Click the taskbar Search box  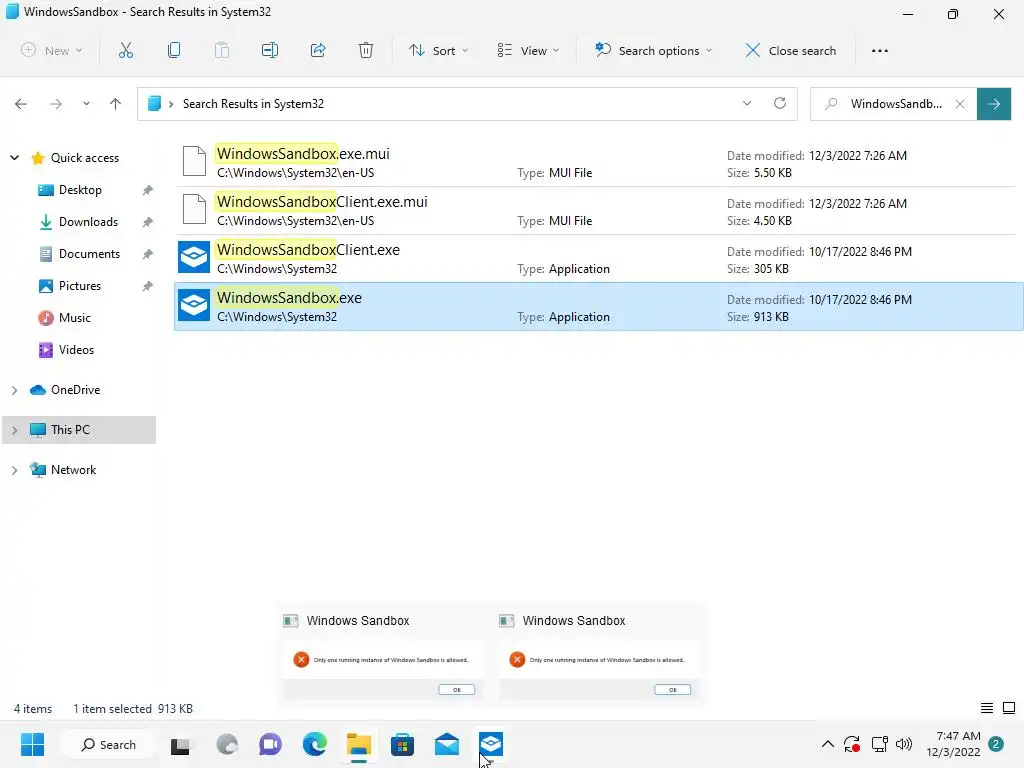108,744
